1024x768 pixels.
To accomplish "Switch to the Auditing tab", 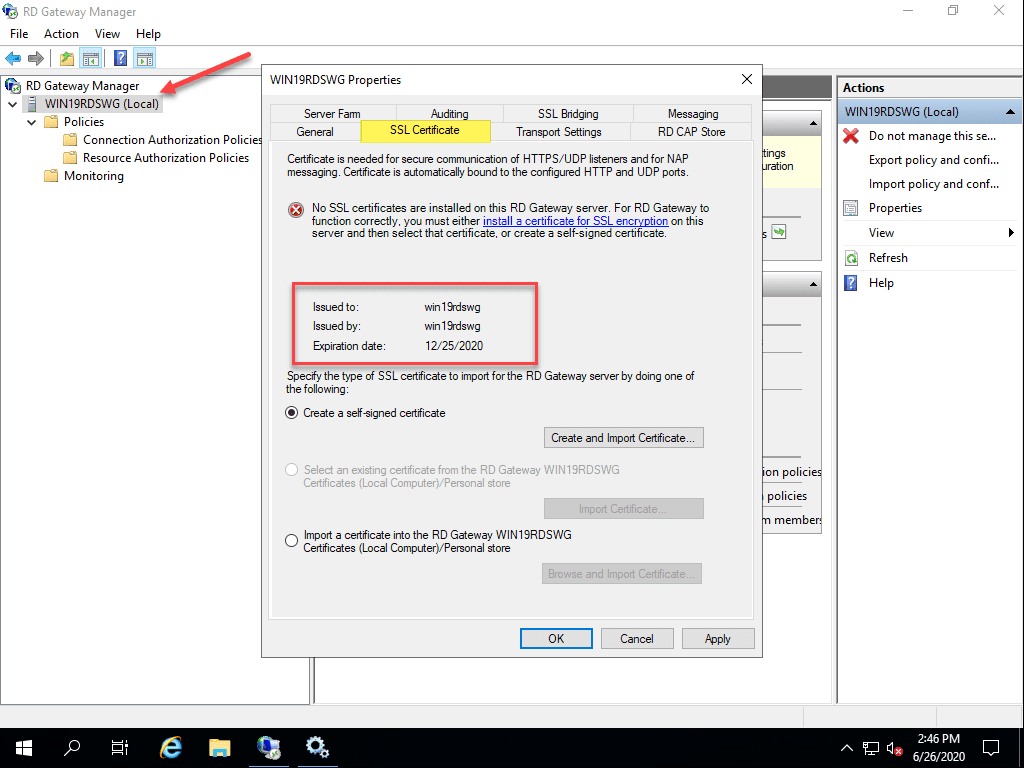I will click(449, 113).
